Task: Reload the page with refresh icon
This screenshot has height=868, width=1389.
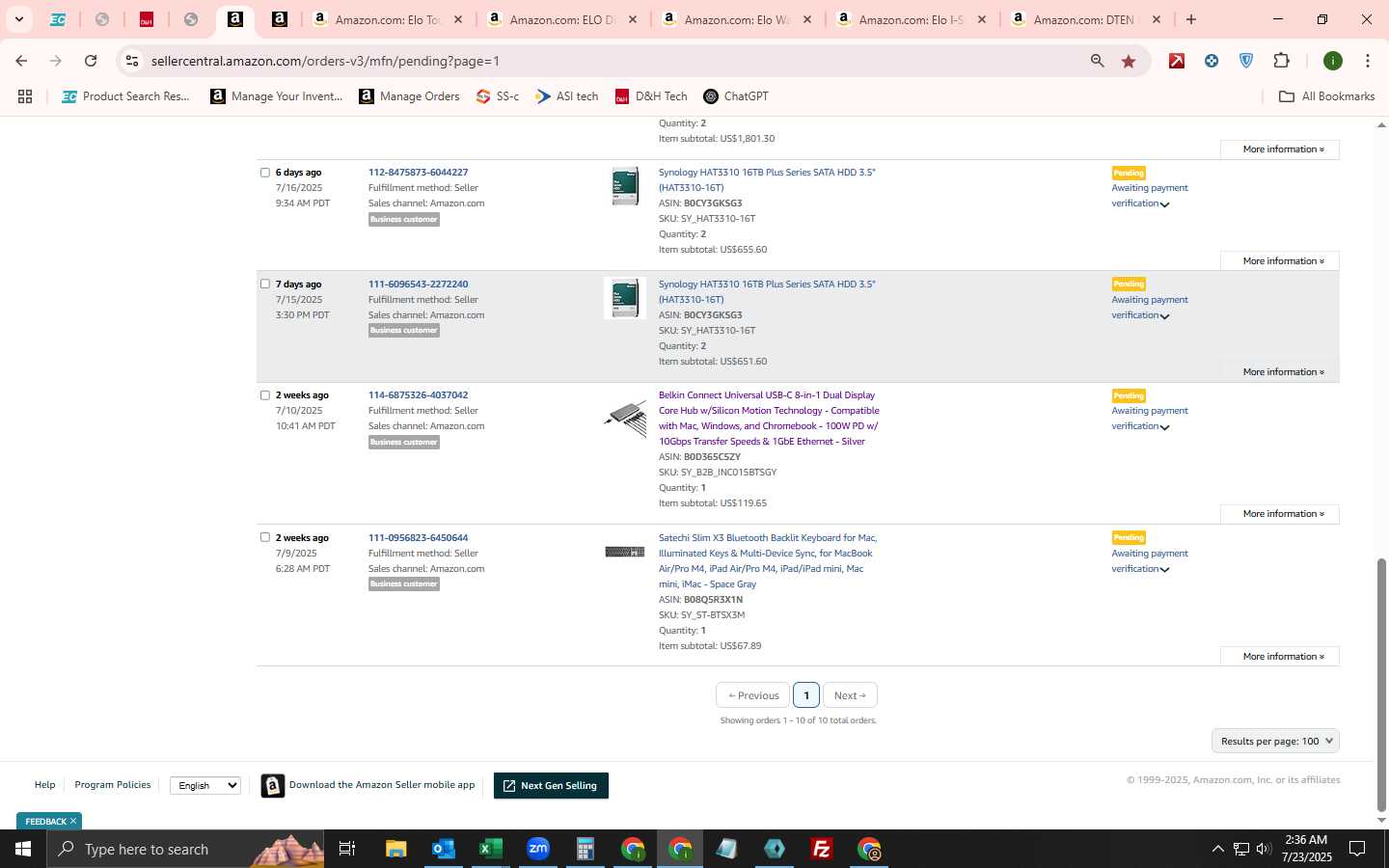Action: click(x=91, y=61)
